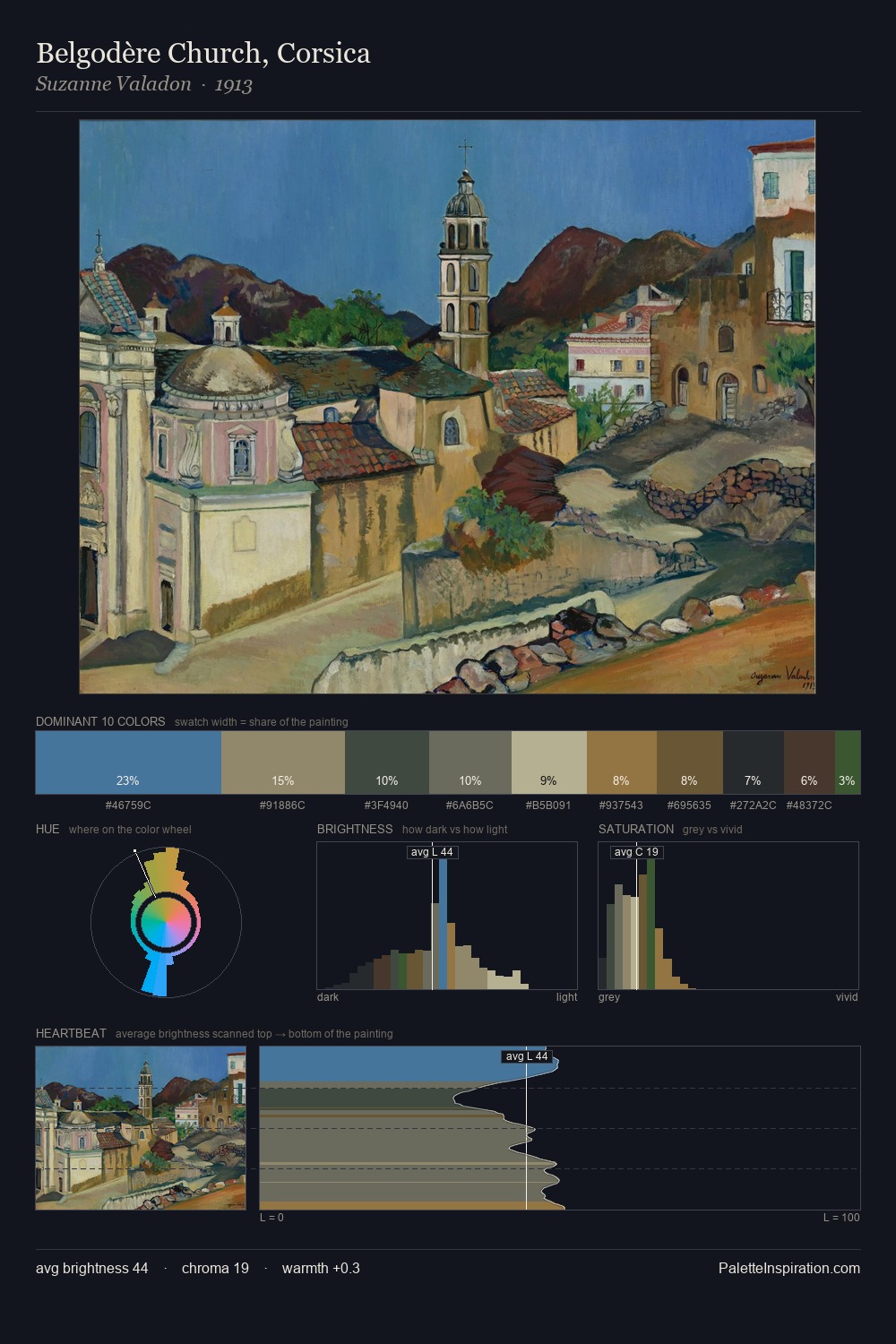Click the blue #46759C 23% swatch

pos(128,762)
